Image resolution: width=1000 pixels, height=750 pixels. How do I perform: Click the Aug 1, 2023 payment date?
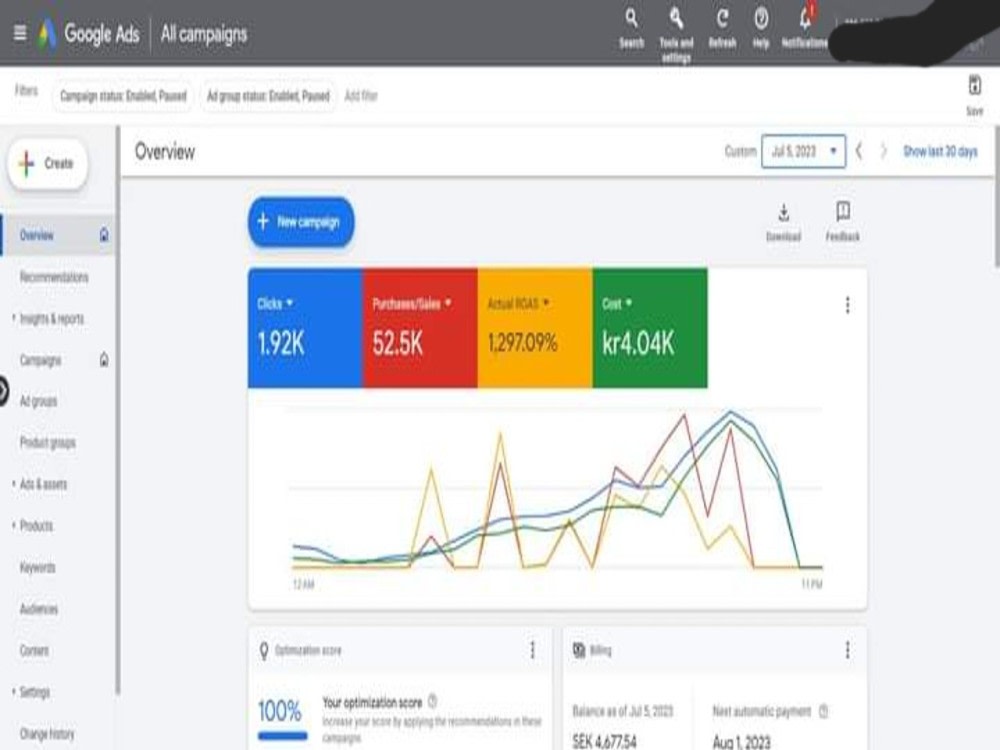coord(742,742)
